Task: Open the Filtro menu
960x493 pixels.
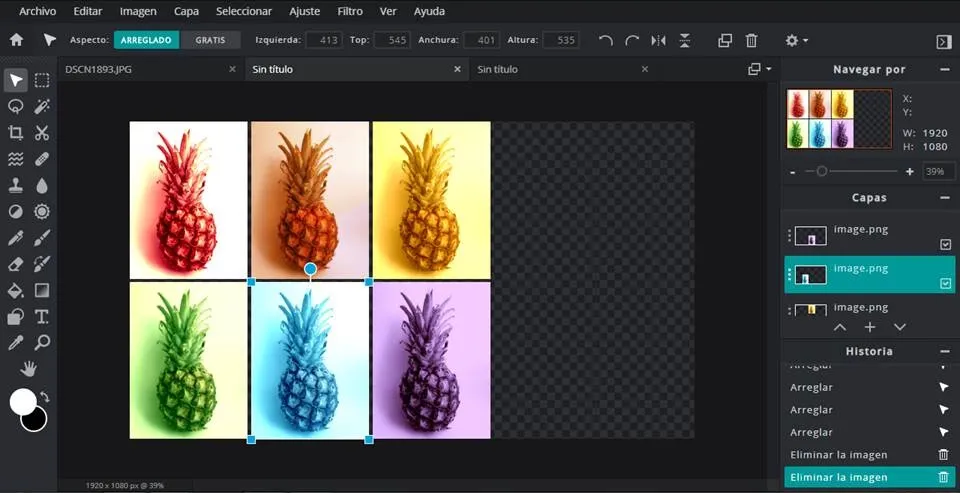Action: (x=350, y=11)
